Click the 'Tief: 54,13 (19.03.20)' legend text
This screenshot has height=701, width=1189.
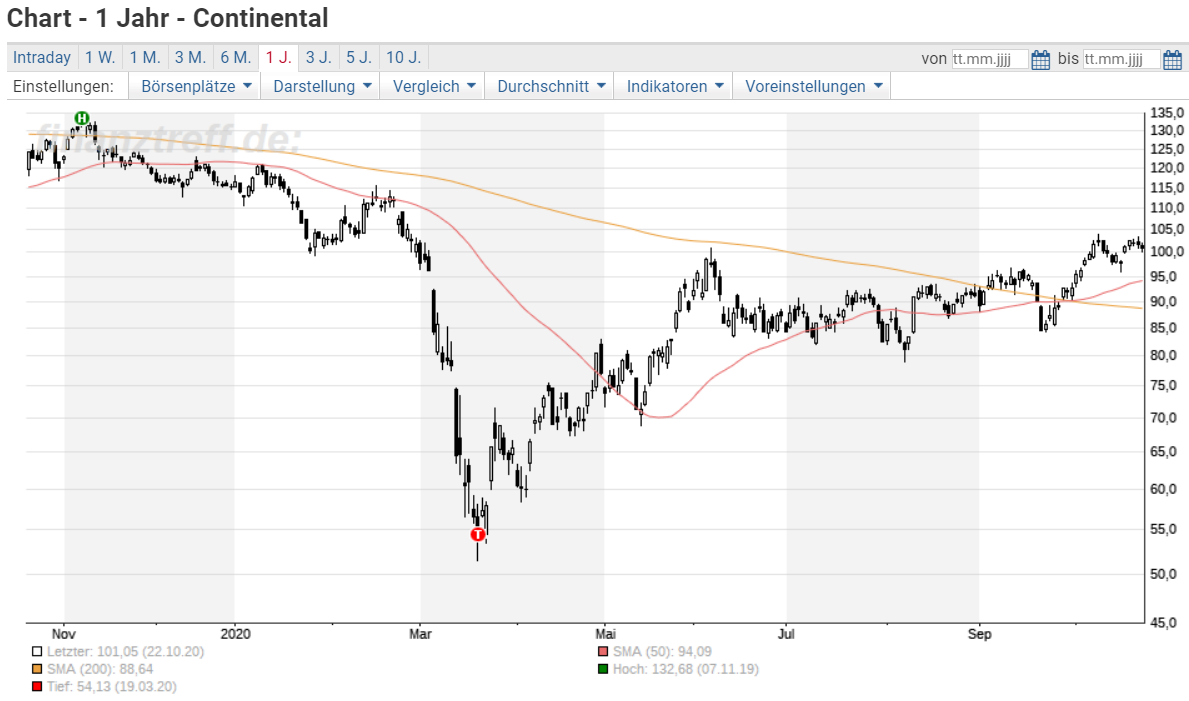111,687
